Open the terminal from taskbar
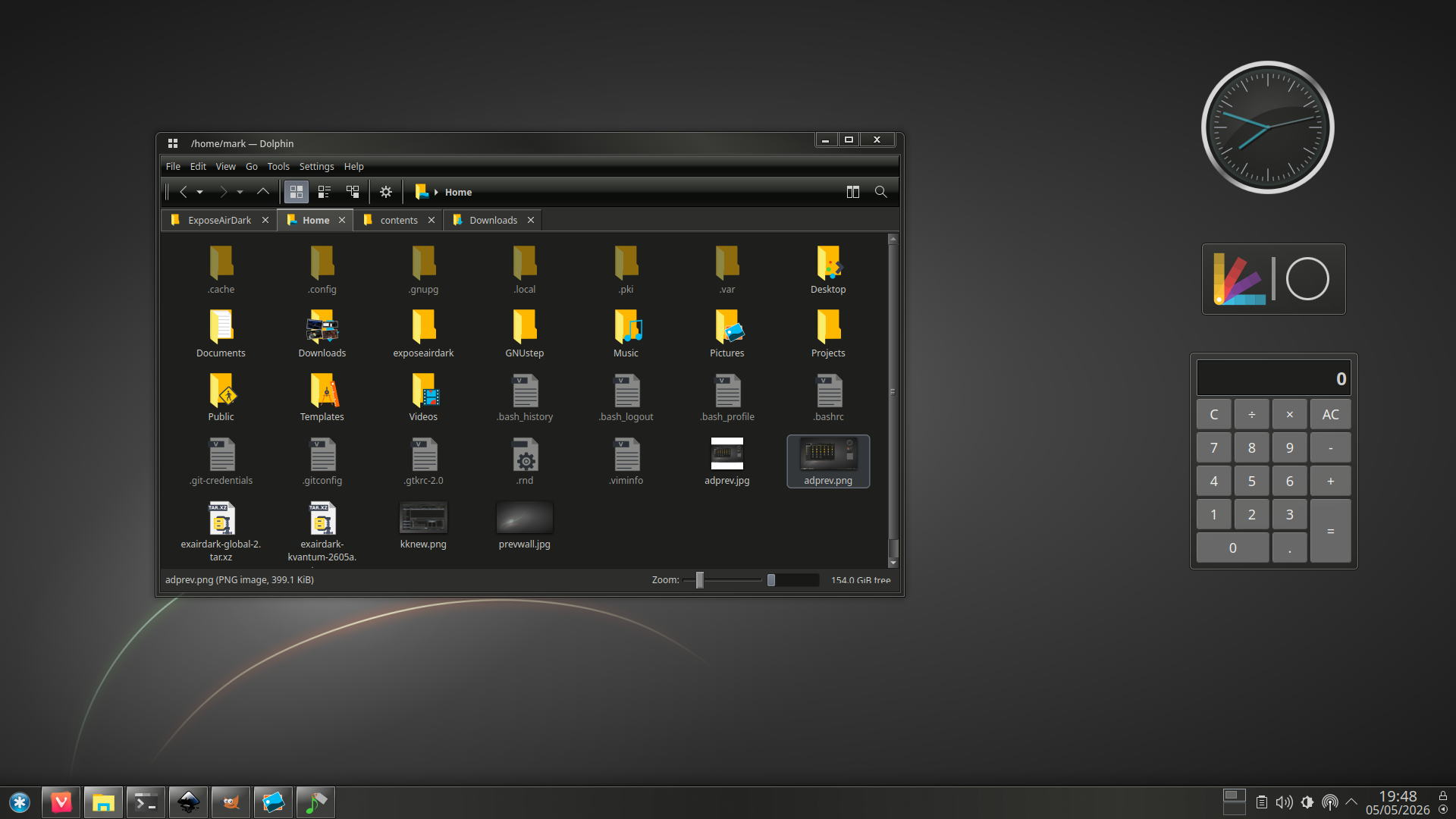The height and width of the screenshot is (819, 1456). (x=146, y=802)
